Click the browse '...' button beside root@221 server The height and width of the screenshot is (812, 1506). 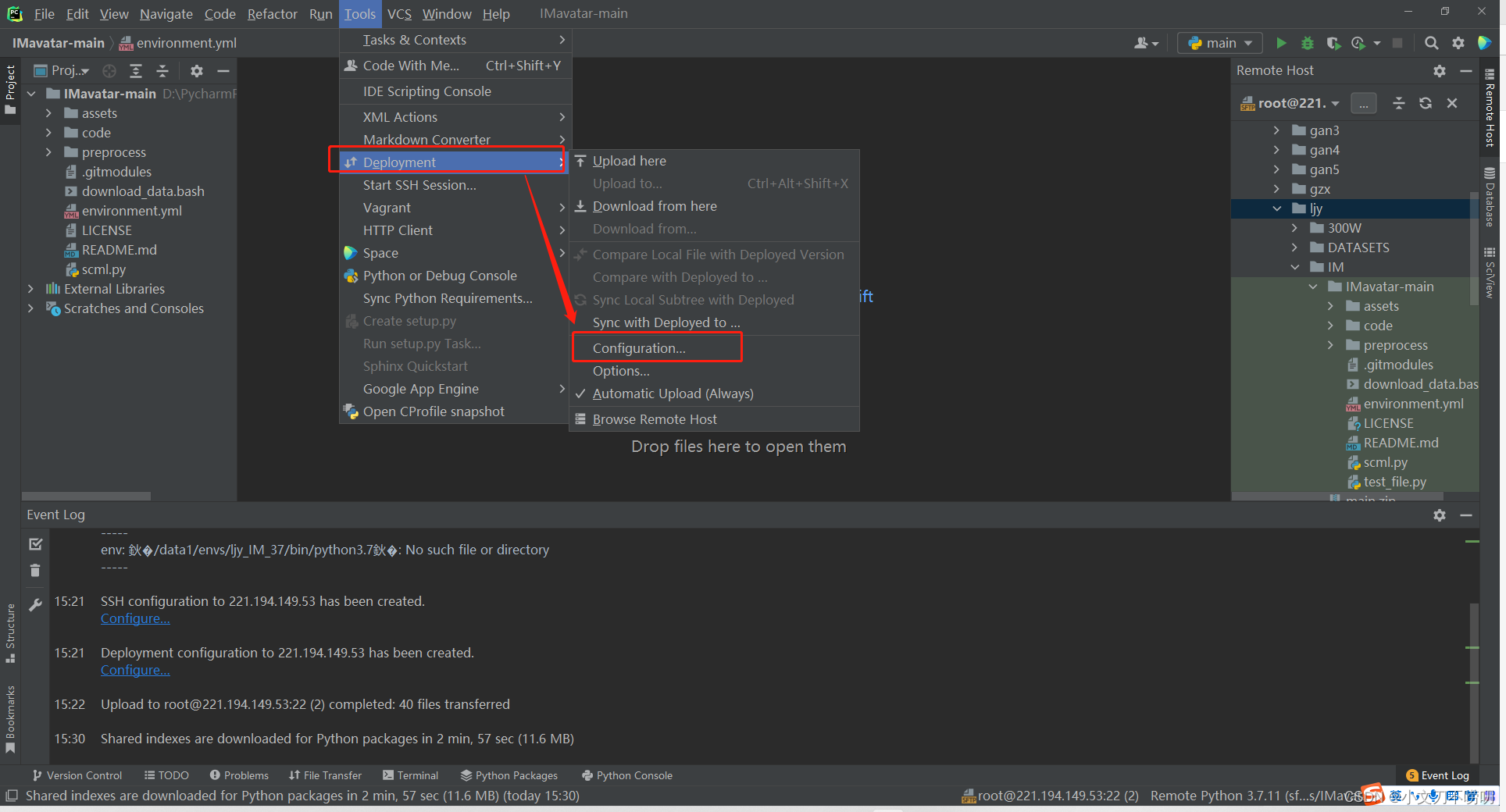point(1364,103)
